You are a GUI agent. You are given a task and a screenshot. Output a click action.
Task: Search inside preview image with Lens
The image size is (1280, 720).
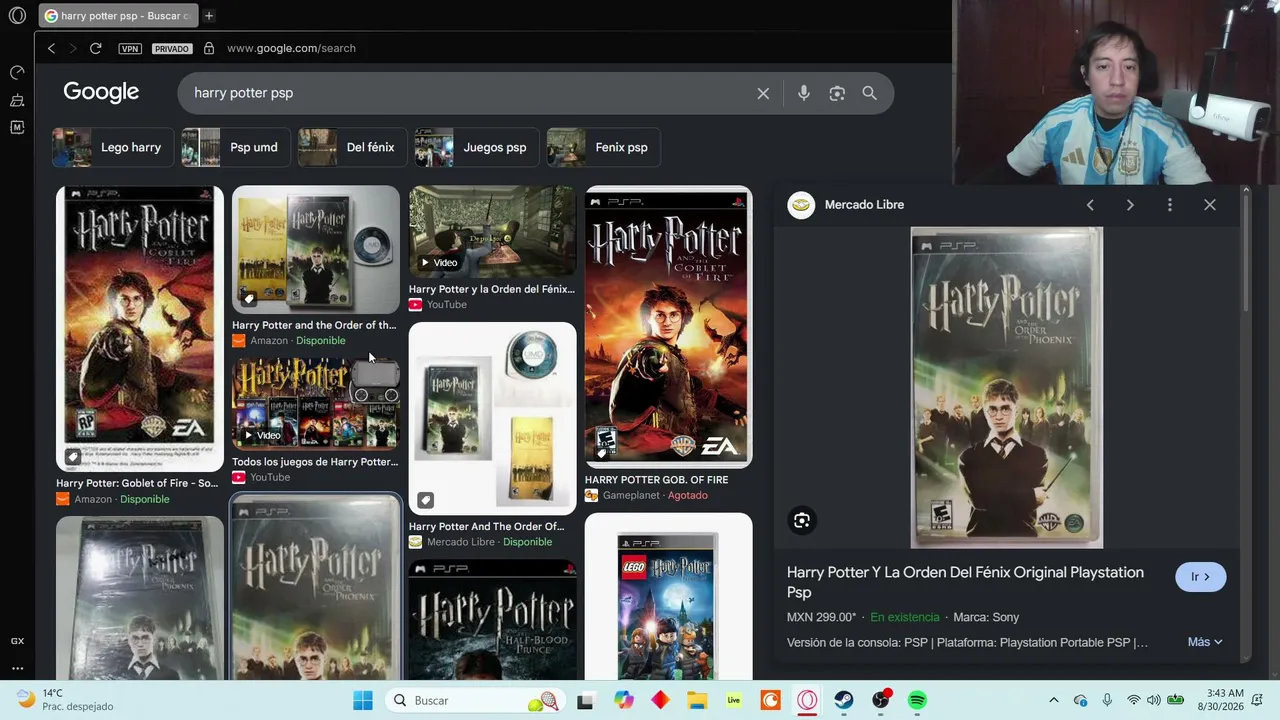point(801,520)
